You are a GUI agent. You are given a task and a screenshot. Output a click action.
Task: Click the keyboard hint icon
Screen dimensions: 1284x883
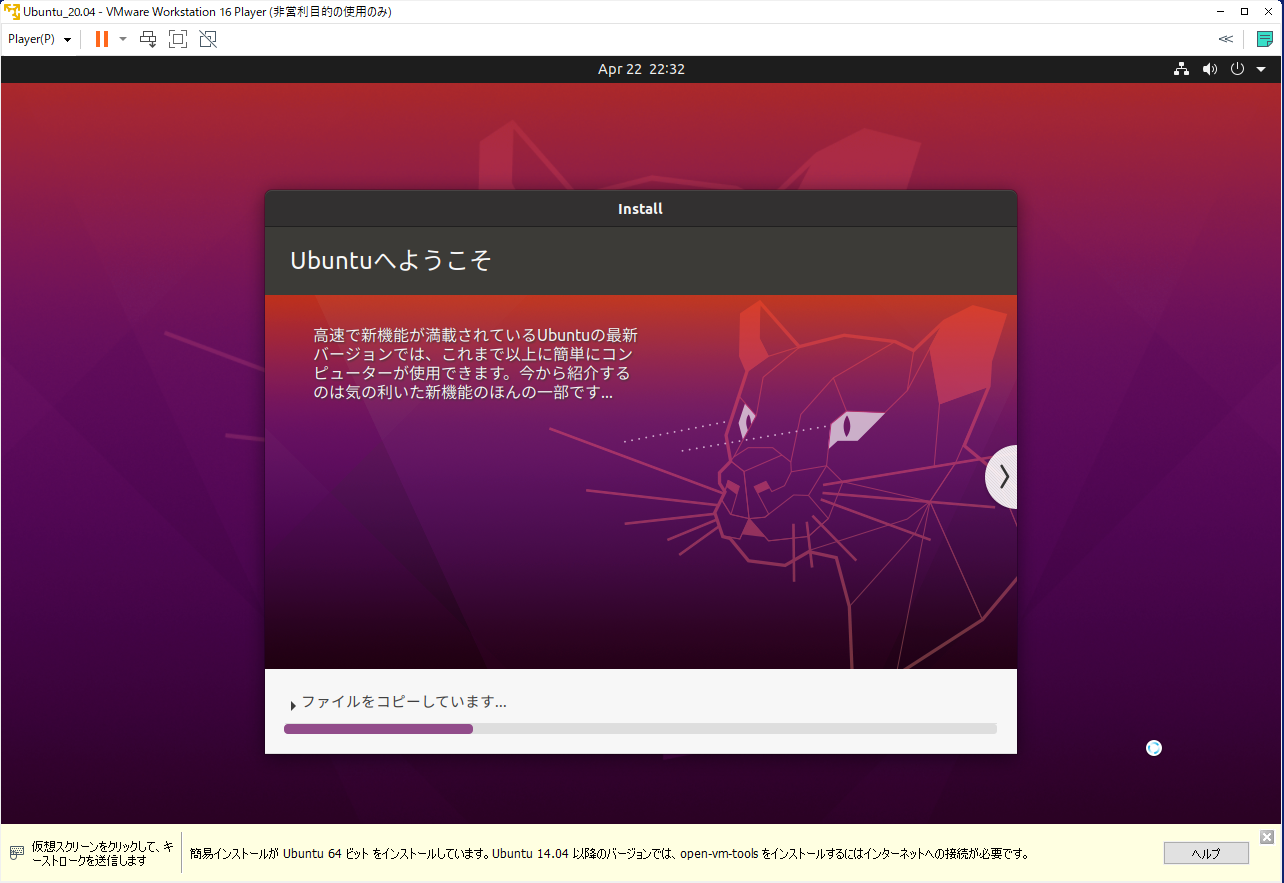17,853
